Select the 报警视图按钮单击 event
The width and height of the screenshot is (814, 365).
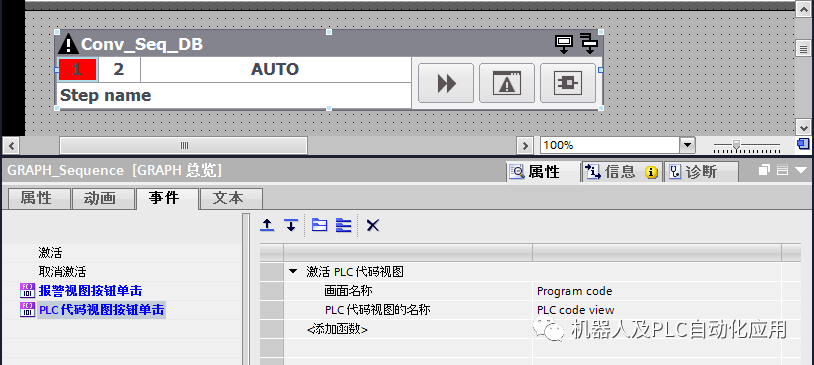pos(90,291)
